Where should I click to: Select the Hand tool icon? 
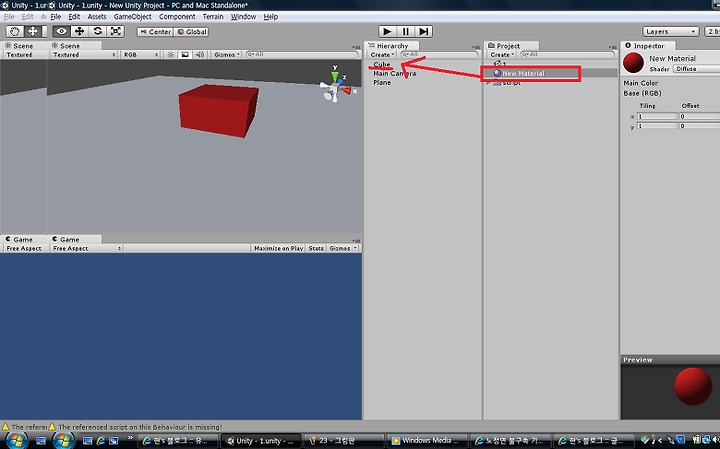coord(15,31)
